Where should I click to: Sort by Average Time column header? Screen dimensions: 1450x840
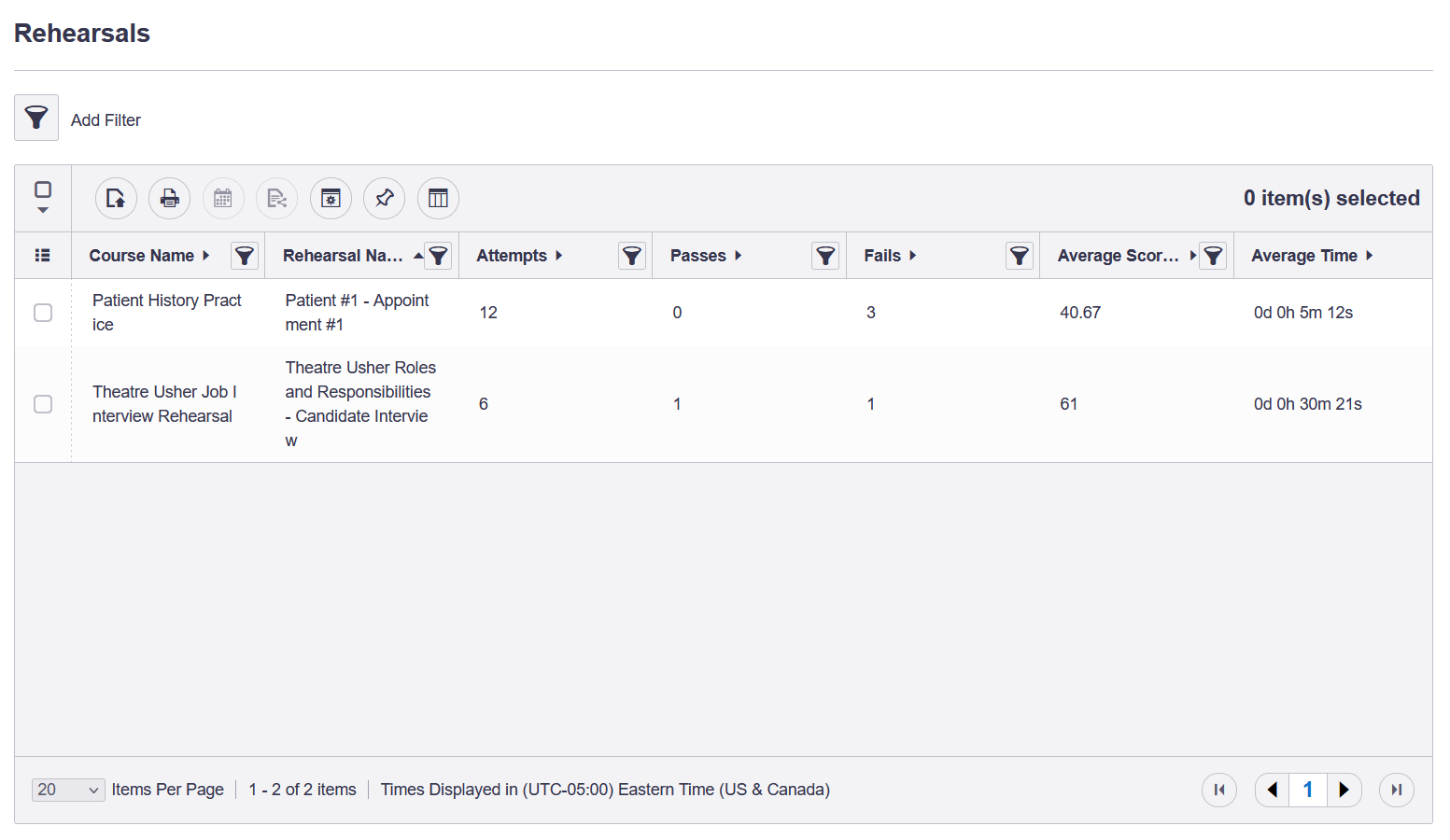pyautogui.click(x=1312, y=256)
